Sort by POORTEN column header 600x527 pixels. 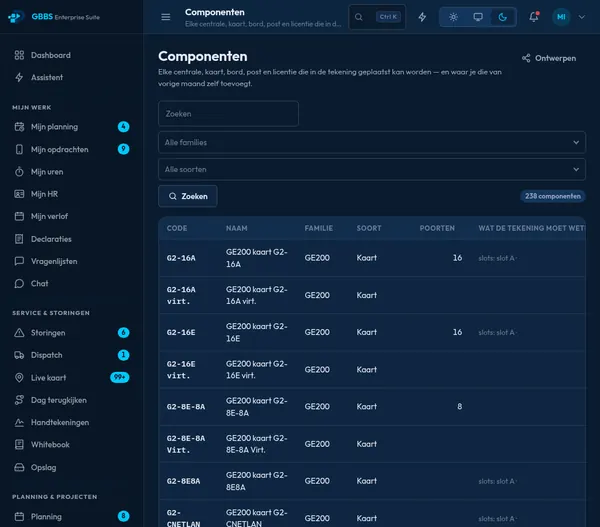437,228
